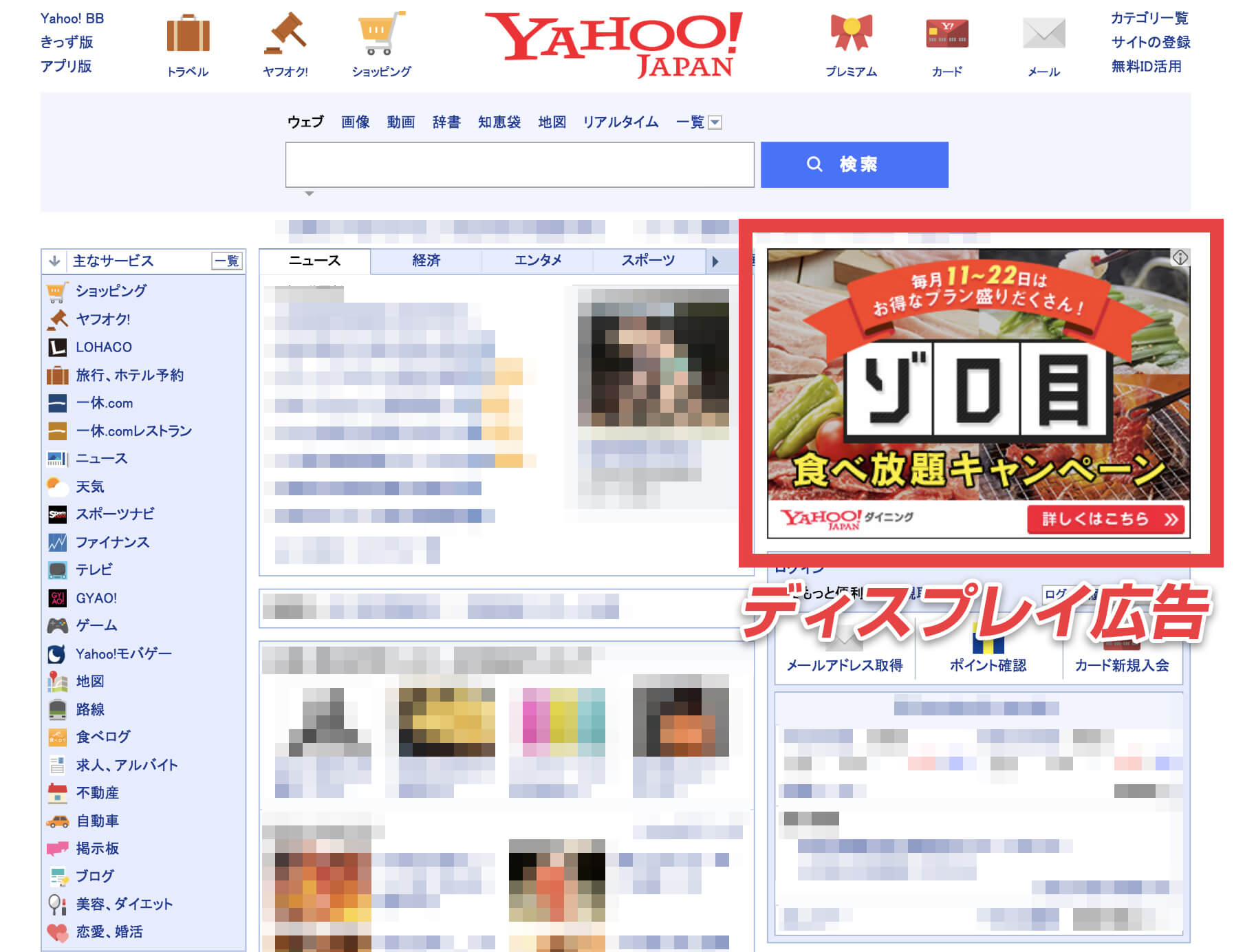Open the プレミアム ribbon icon
The height and width of the screenshot is (952, 1234).
pyautogui.click(x=852, y=33)
